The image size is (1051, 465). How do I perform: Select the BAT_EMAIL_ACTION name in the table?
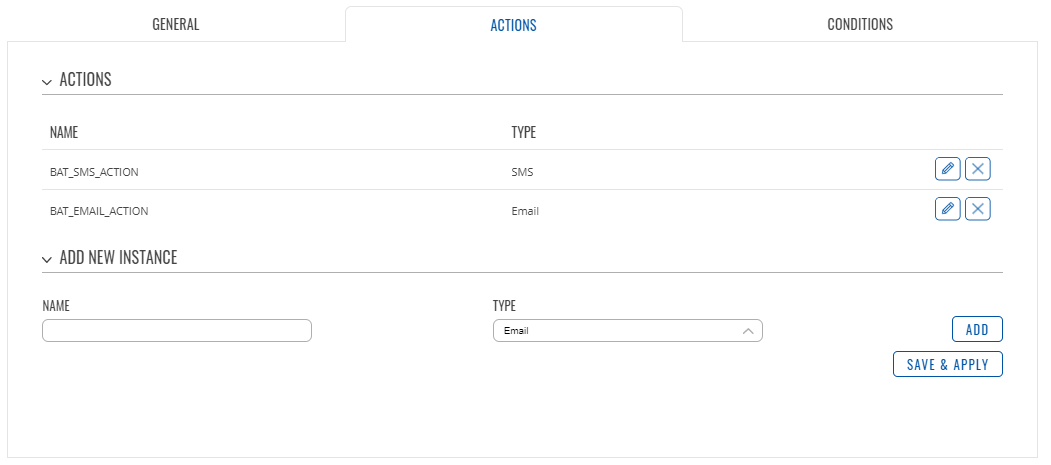point(99,211)
